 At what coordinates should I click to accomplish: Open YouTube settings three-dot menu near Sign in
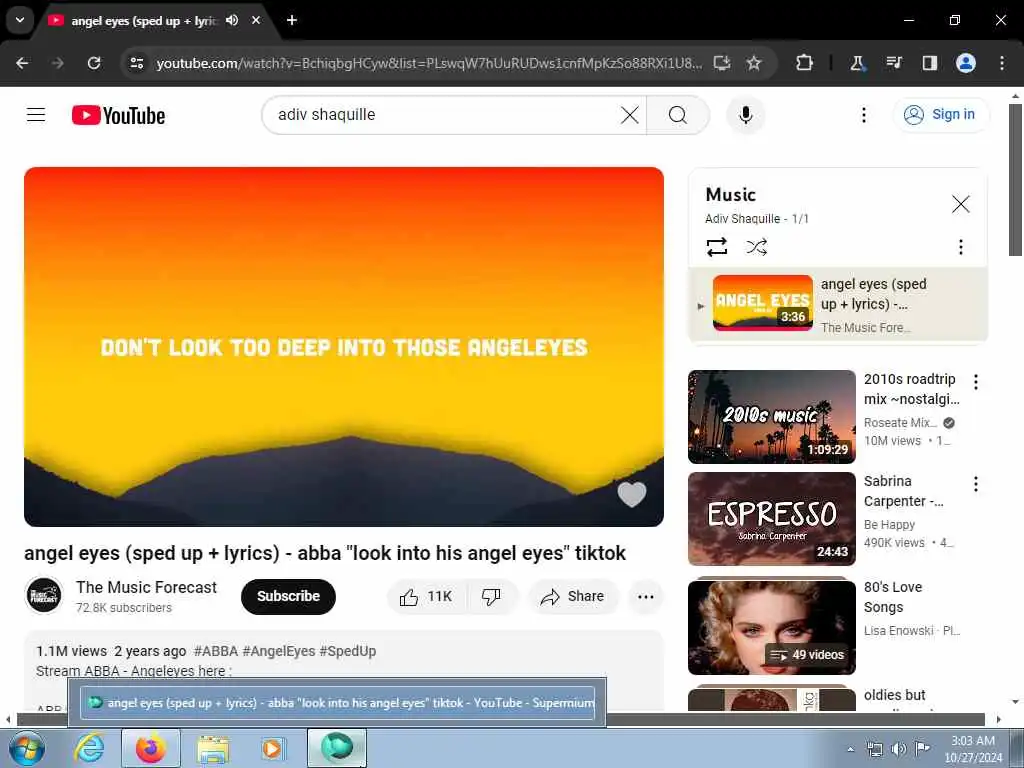pos(863,115)
